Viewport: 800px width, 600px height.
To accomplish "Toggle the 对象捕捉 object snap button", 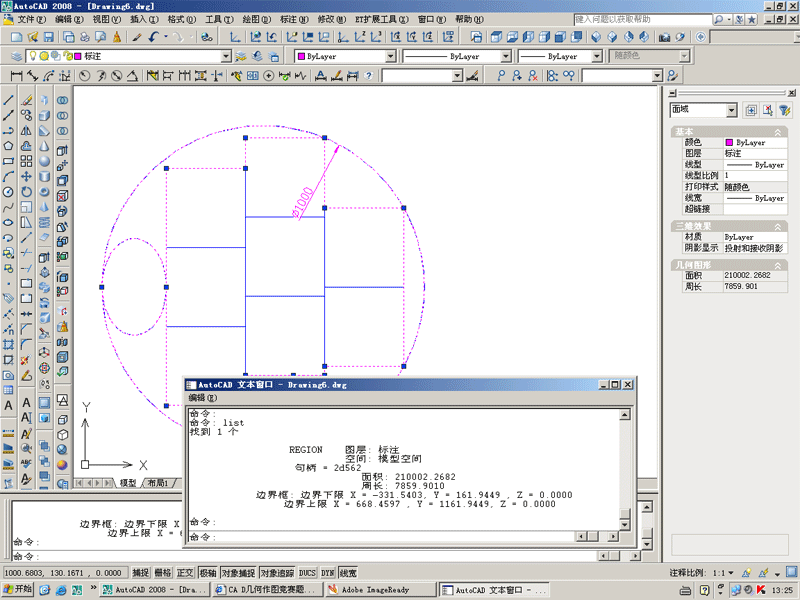I will (238, 573).
